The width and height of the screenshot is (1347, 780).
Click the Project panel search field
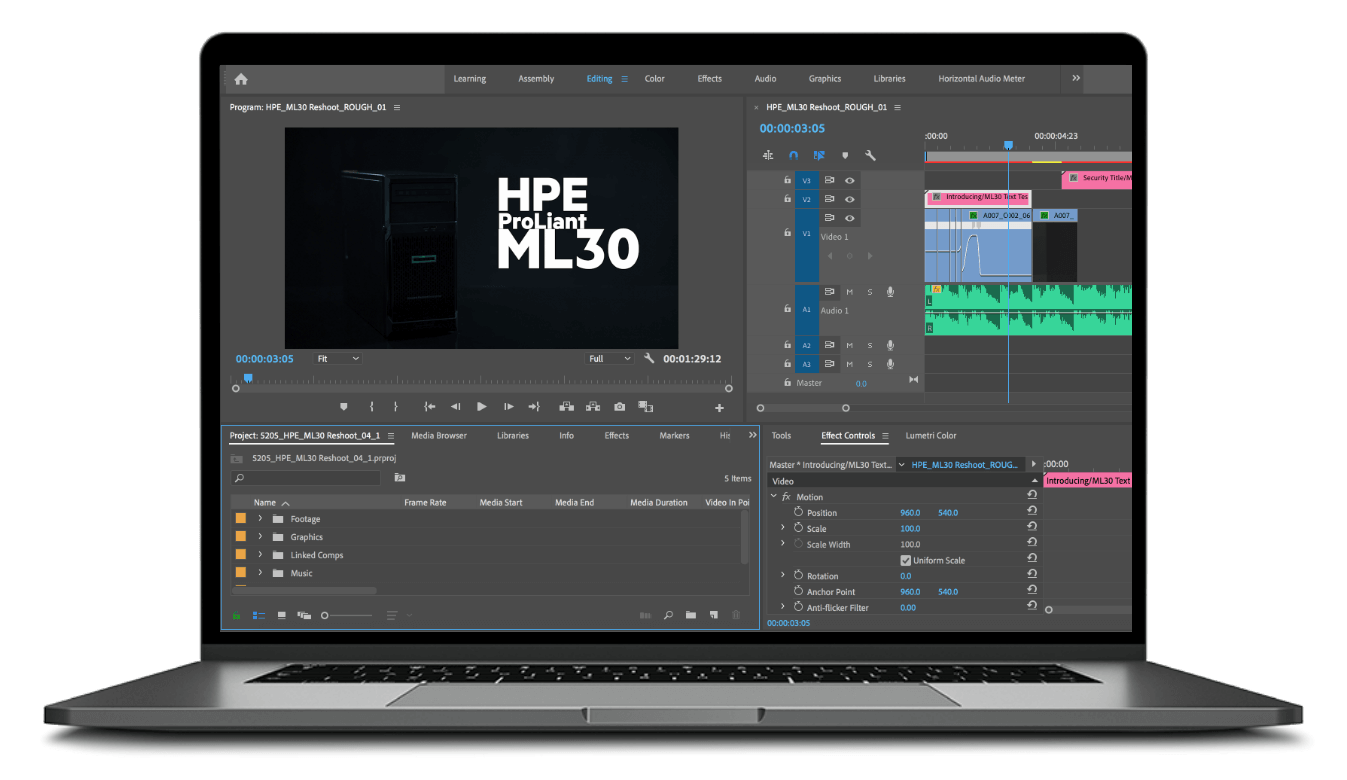pyautogui.click(x=305, y=478)
